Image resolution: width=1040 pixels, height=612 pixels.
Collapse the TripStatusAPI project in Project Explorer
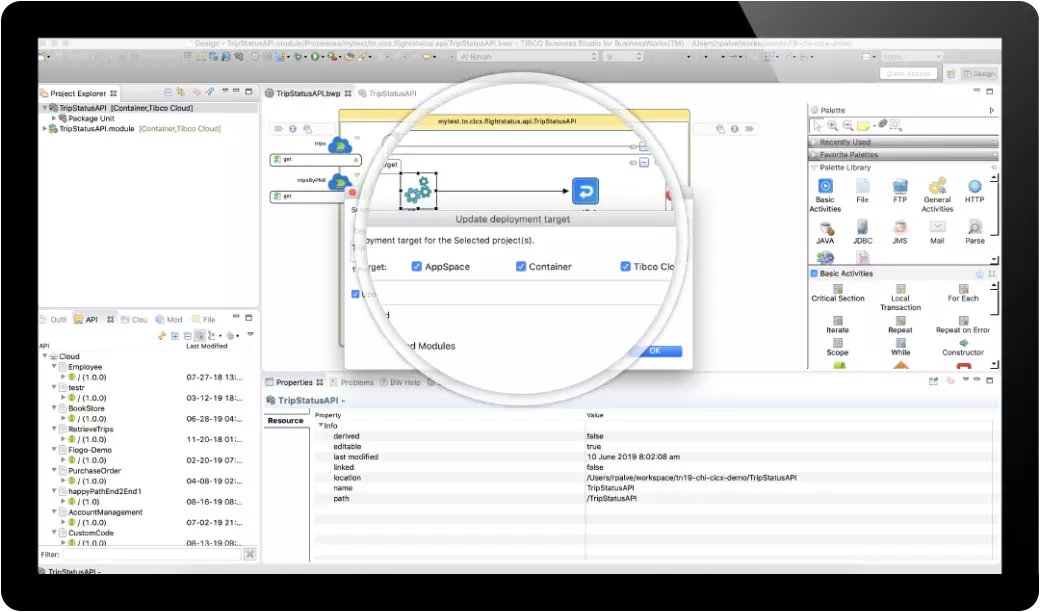44,108
